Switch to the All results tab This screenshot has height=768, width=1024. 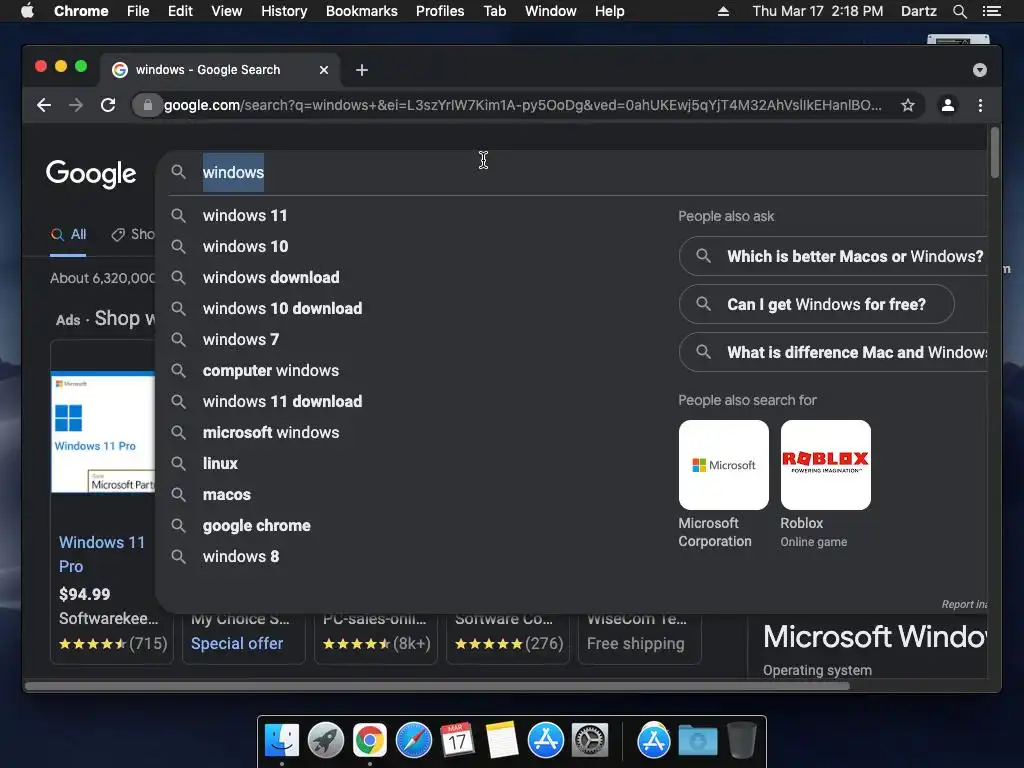[x=69, y=234]
